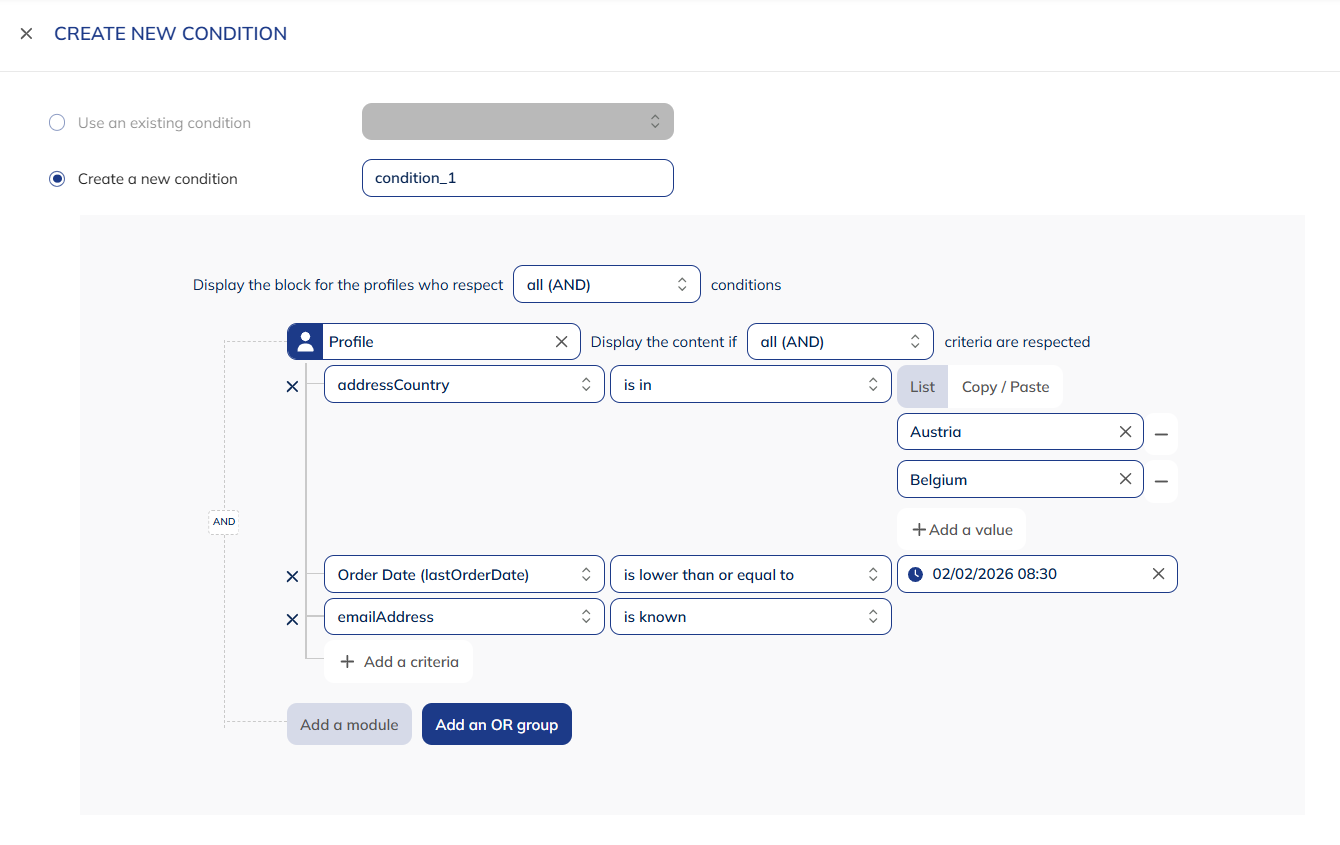Switch to the Copy / Paste tab
The width and height of the screenshot is (1340, 845).
click(x=1005, y=387)
